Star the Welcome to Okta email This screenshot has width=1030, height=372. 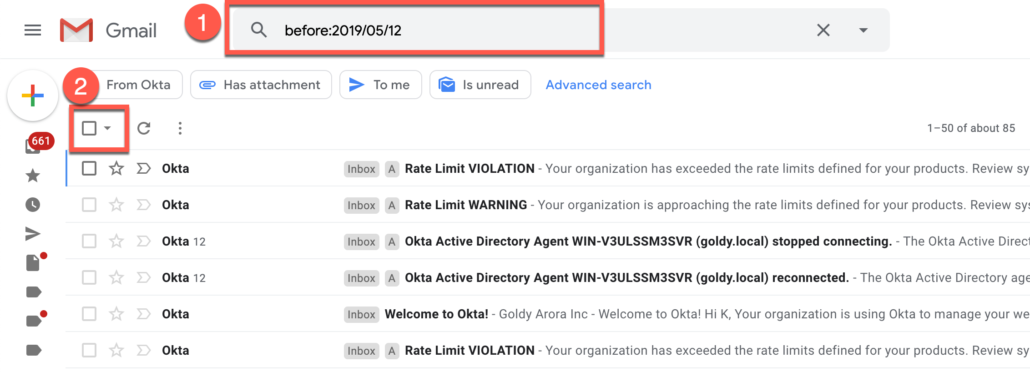pyautogui.click(x=116, y=314)
